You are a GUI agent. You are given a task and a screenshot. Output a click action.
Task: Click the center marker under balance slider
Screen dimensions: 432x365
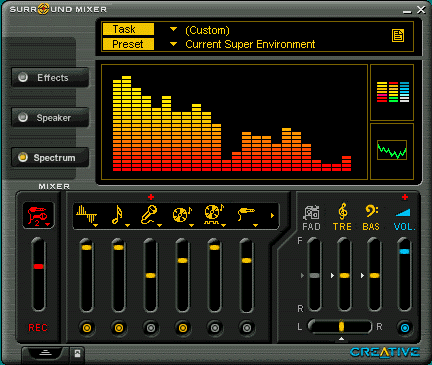pos(341,339)
